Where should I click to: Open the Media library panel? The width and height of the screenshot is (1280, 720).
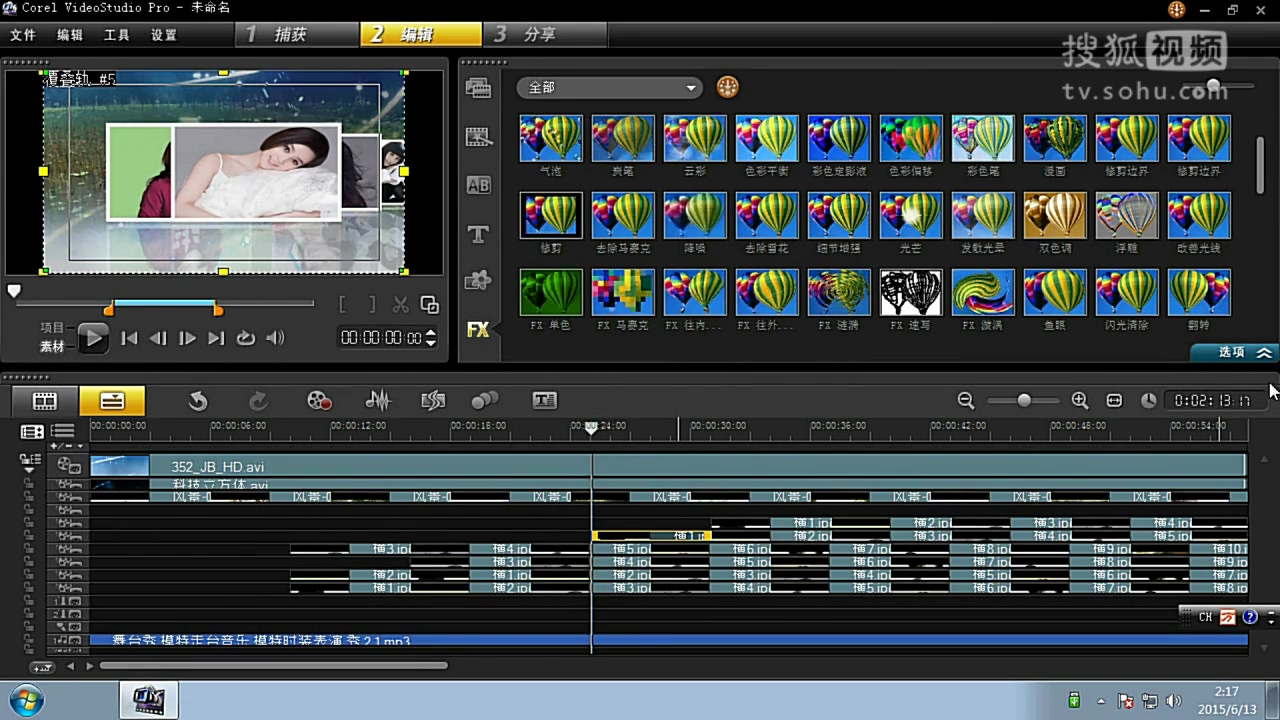(478, 89)
